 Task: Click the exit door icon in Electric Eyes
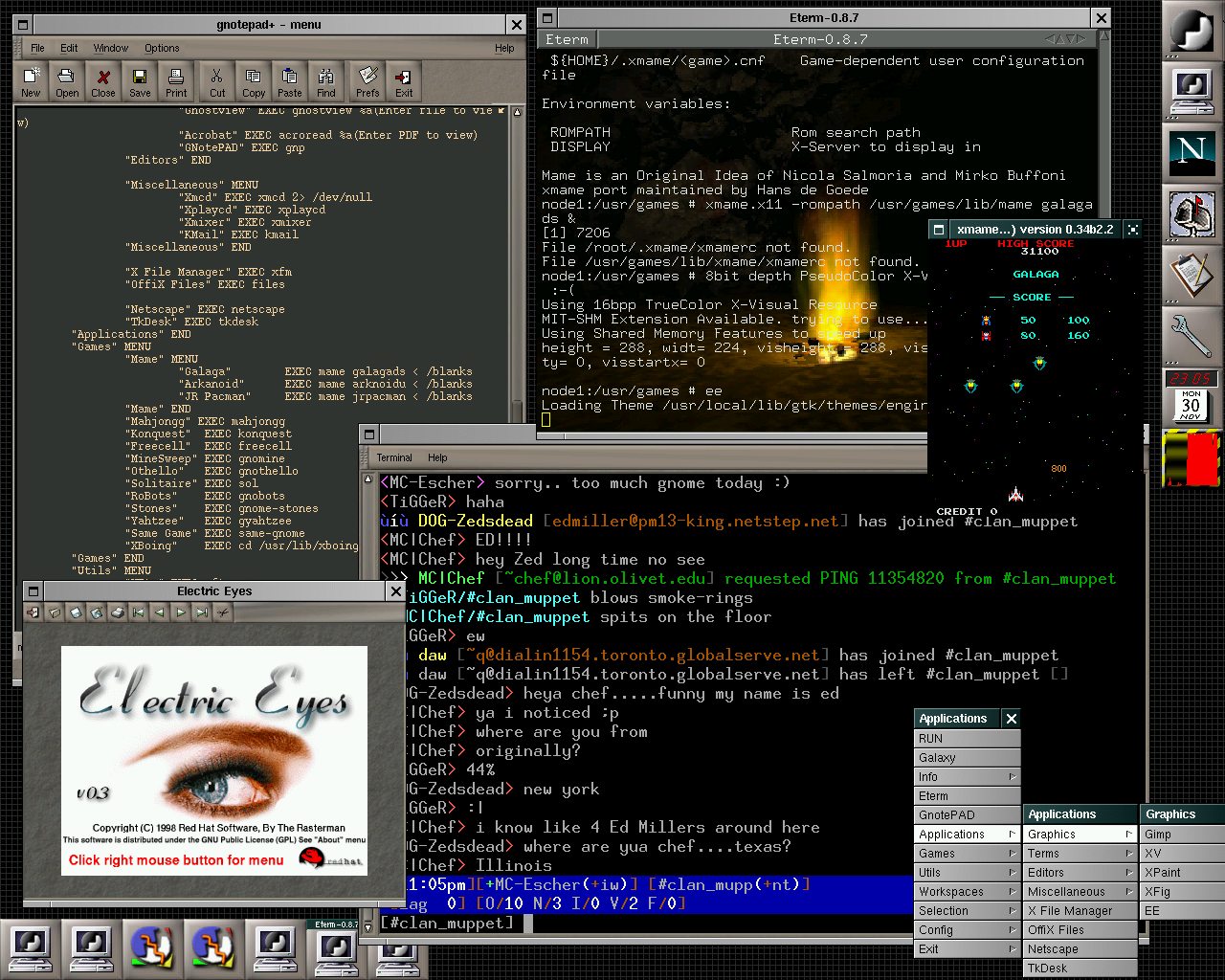[33, 612]
